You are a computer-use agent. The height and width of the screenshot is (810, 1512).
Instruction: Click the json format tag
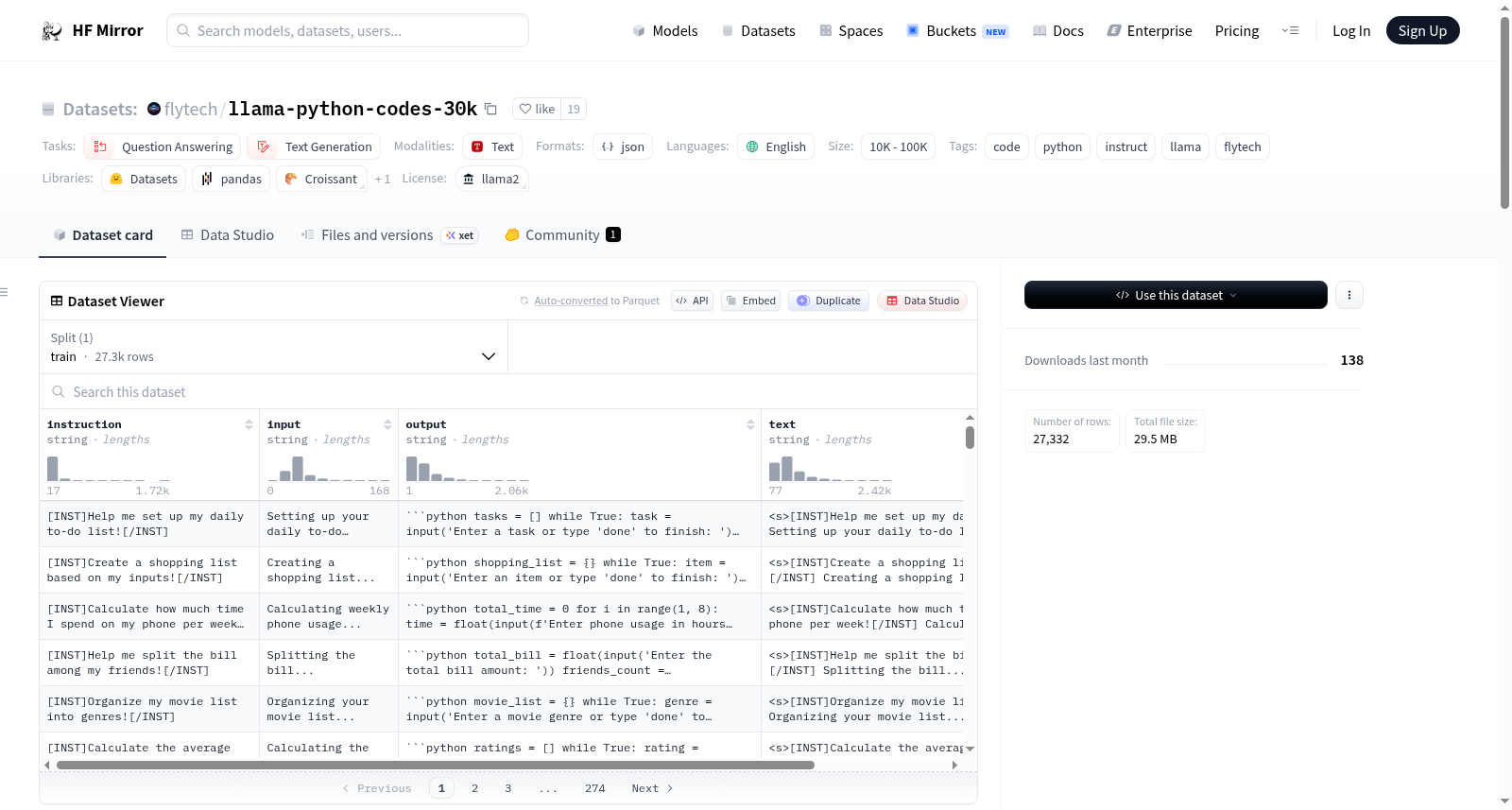pyautogui.click(x=623, y=146)
